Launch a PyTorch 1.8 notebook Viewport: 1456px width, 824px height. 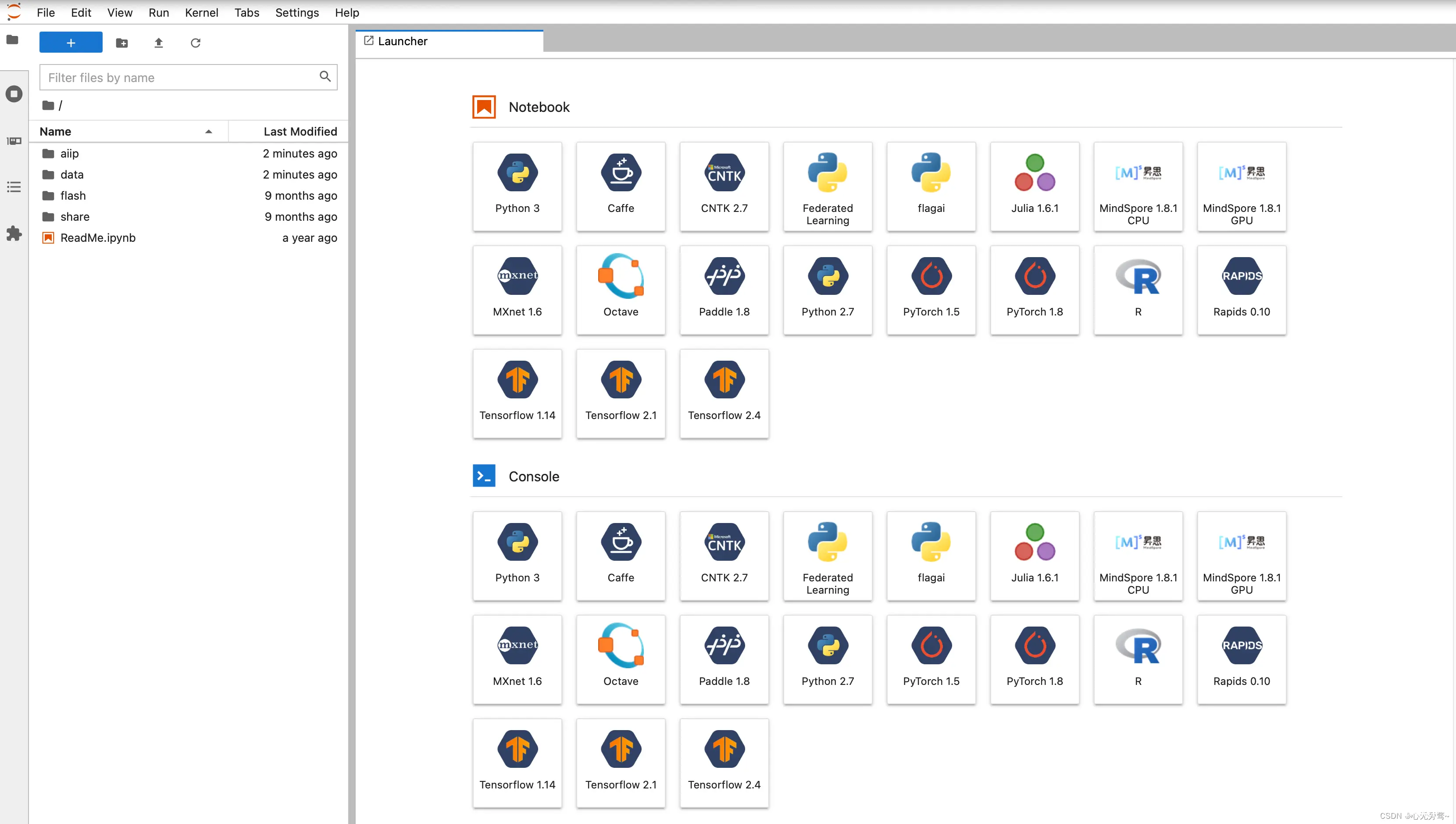point(1035,290)
